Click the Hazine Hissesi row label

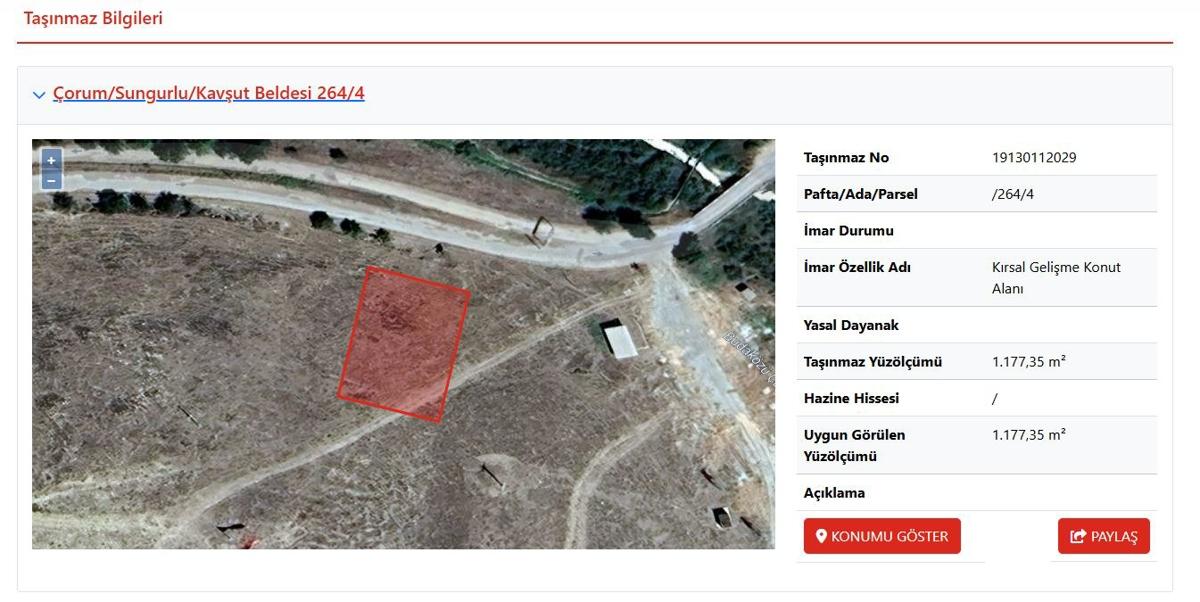[852, 398]
